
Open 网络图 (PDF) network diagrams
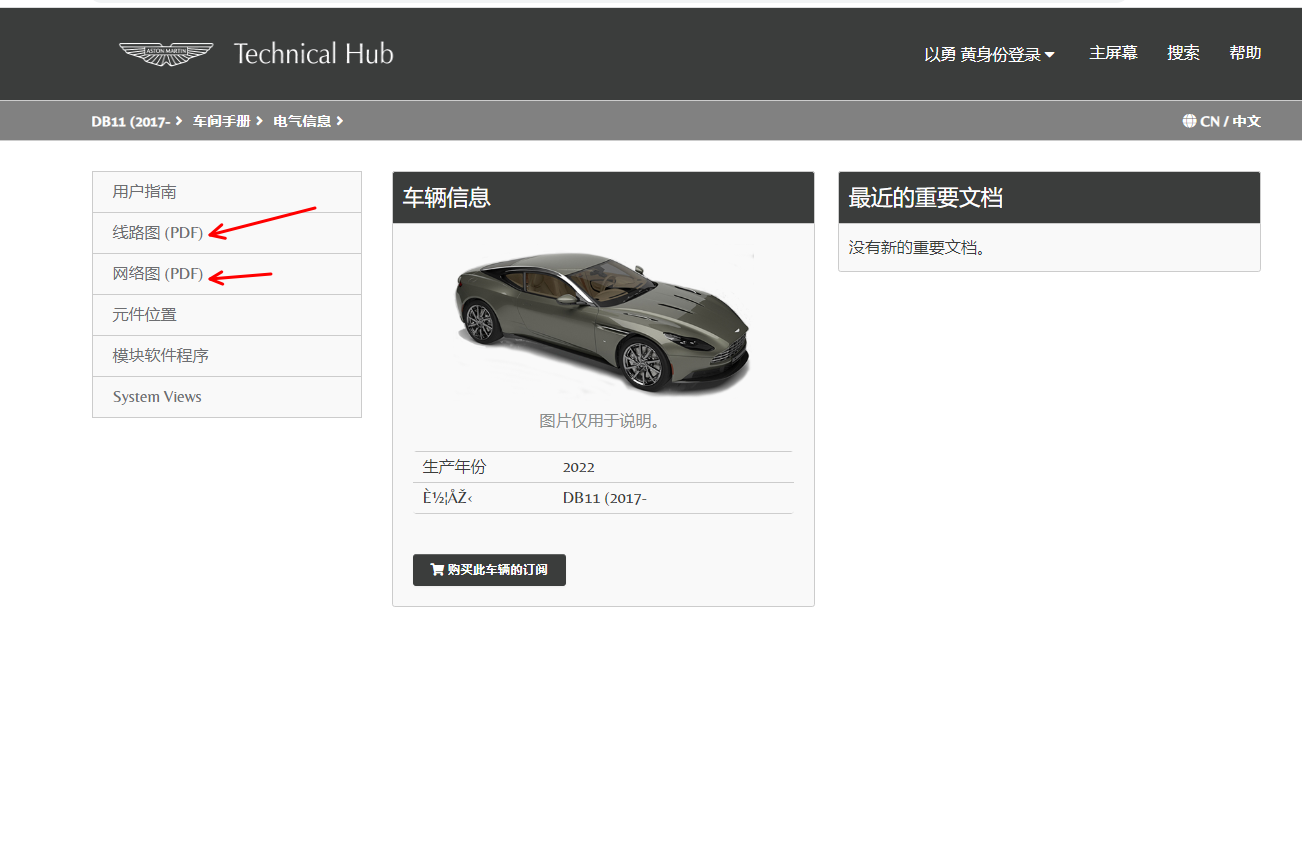click(158, 274)
